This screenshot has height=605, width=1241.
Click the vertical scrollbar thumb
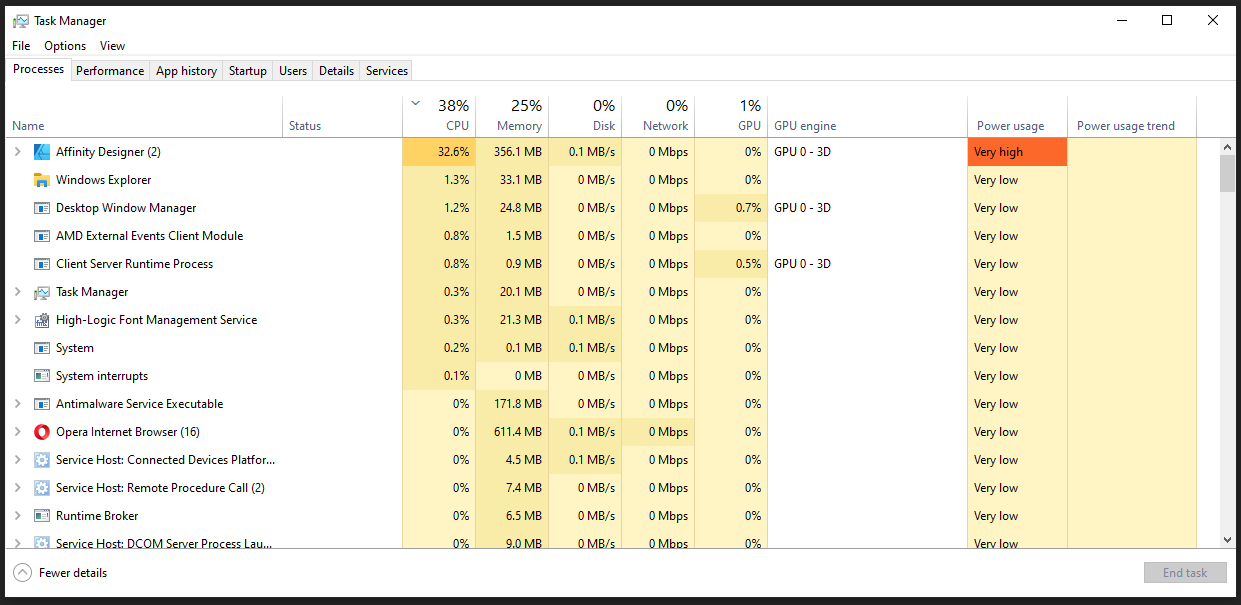[x=1228, y=173]
